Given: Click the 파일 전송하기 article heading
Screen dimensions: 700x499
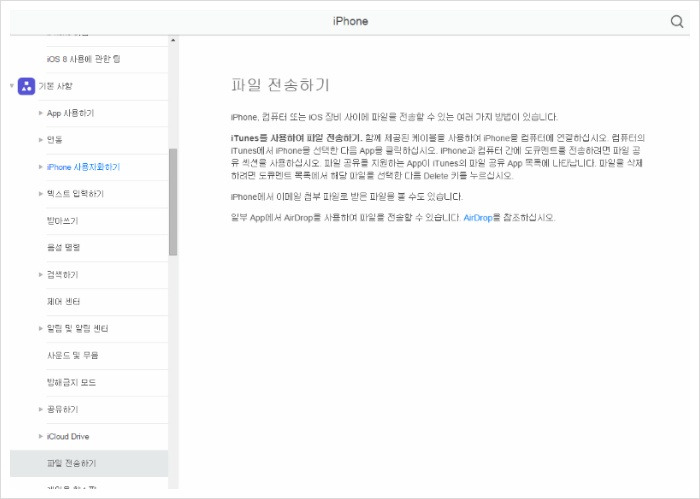Looking at the screenshot, I should [280, 85].
